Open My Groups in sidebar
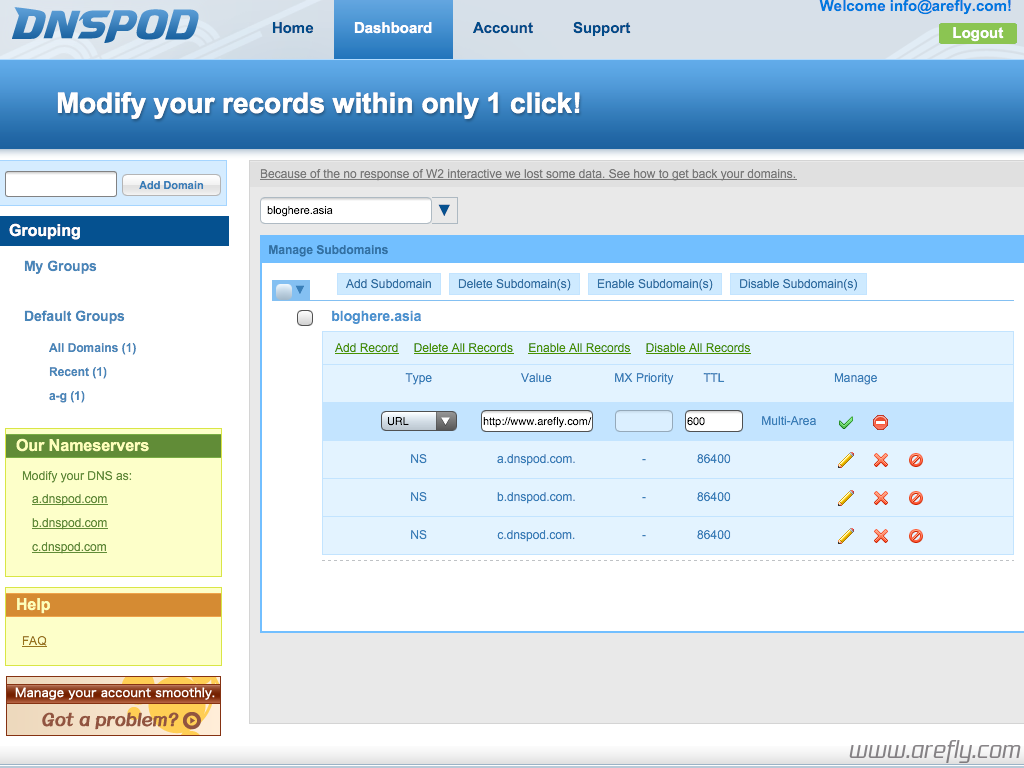1024x768 pixels. 60,266
